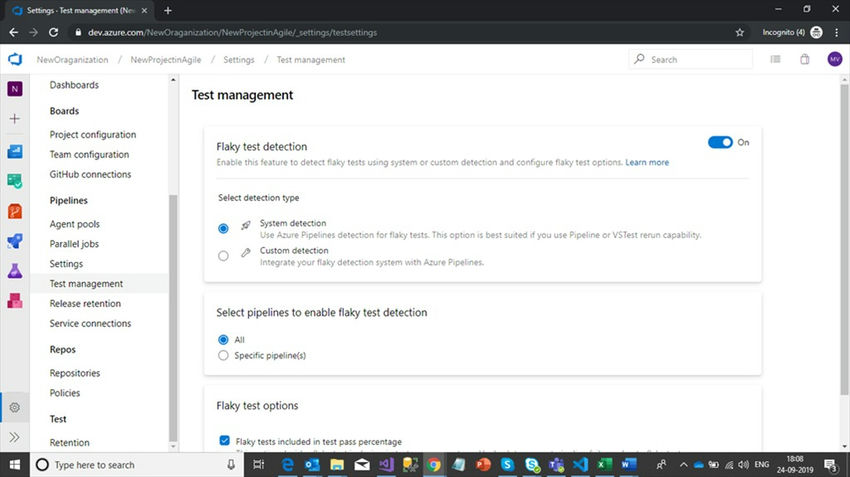850x477 pixels.
Task: Open Dashboards settings item
Action: 74,85
